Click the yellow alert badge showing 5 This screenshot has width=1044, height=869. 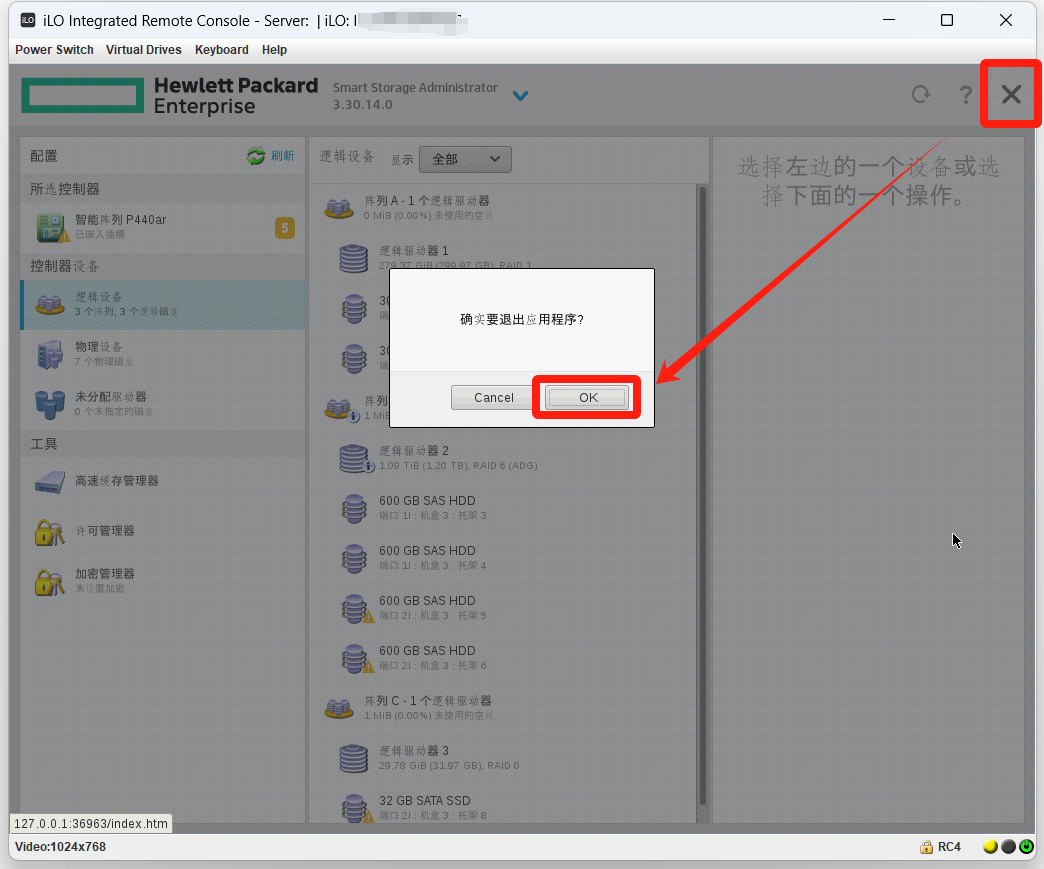pyautogui.click(x=285, y=228)
